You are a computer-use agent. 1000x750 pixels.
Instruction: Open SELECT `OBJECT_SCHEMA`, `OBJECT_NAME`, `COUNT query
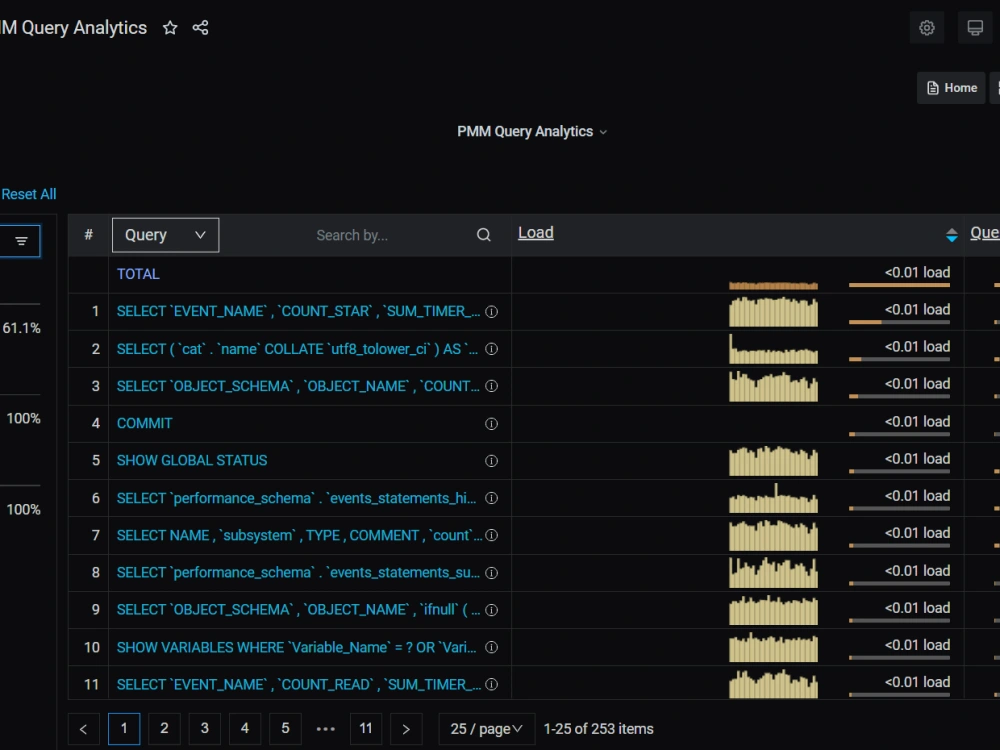pyautogui.click(x=298, y=386)
